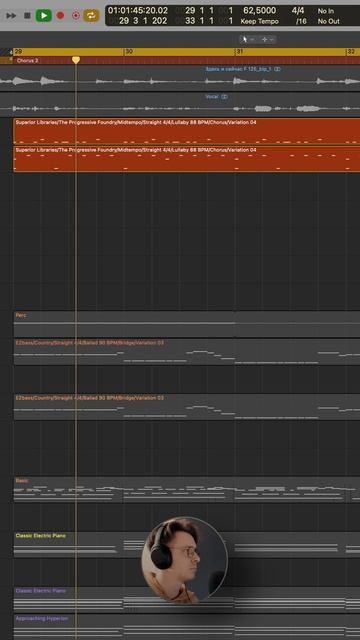Open the Keep Tempo mode menu
360x640 pixels.
(x=260, y=21)
